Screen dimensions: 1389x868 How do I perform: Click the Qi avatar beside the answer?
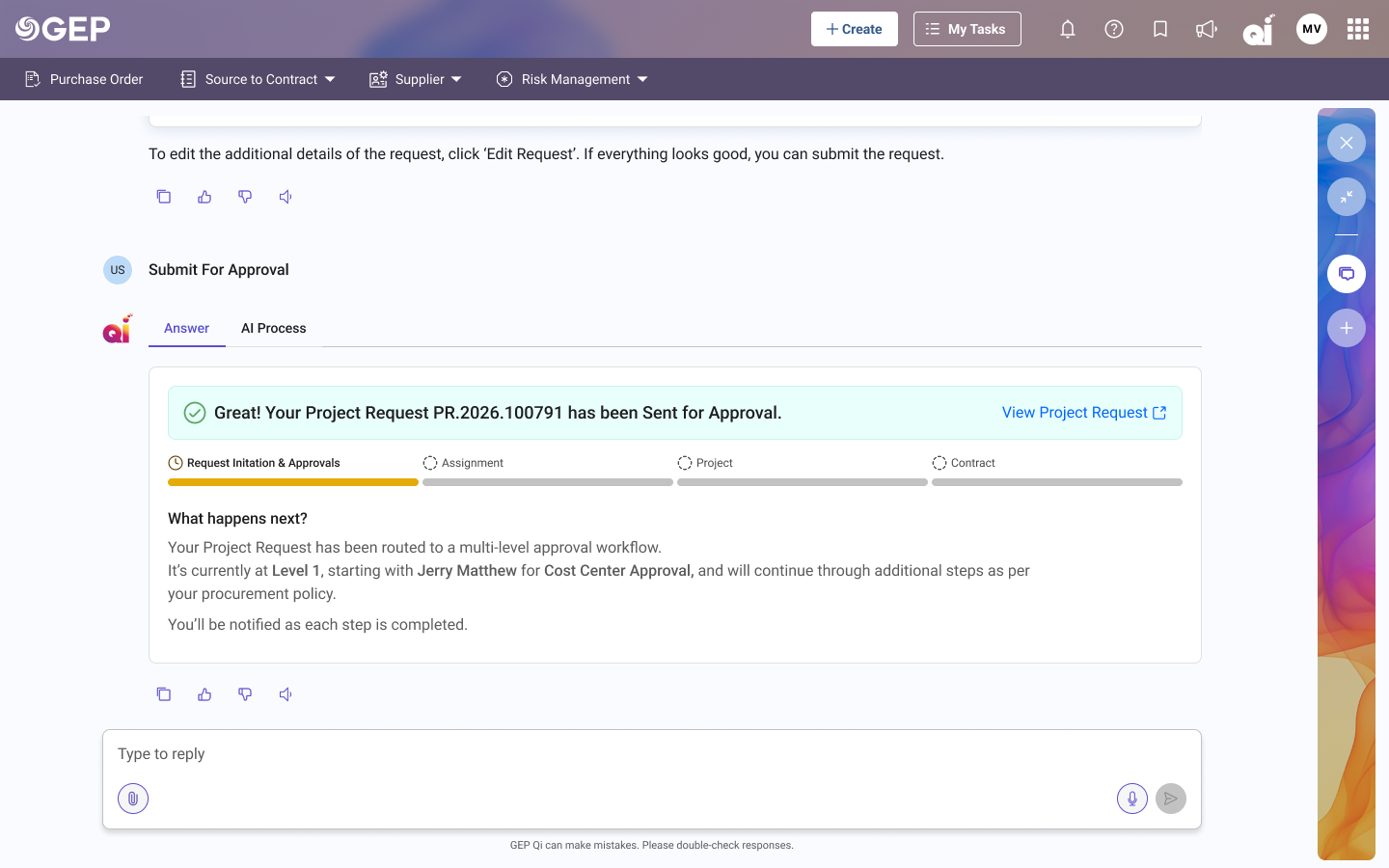click(117, 329)
